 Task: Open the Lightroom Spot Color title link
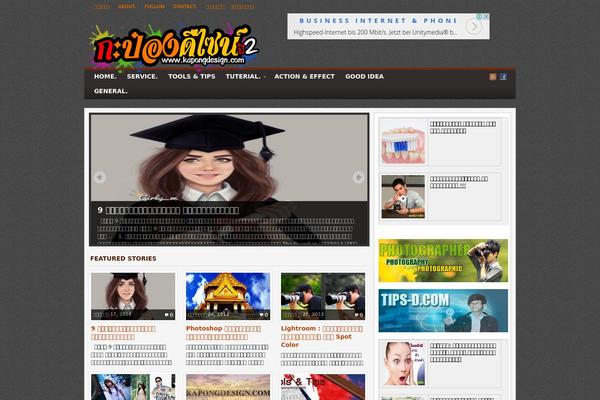coord(322,336)
